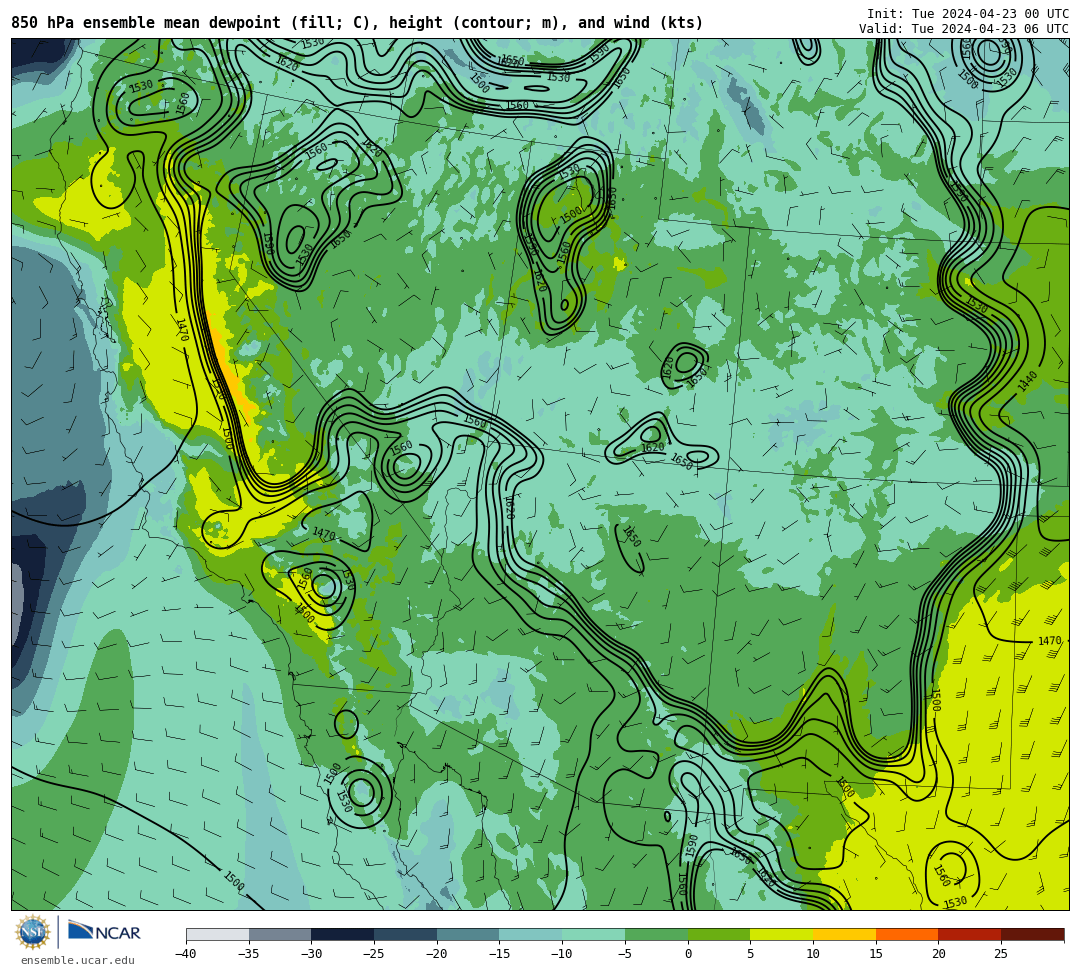This screenshot has width=1080, height=973.
Task: Click the NCAR logo
Action: point(104,932)
